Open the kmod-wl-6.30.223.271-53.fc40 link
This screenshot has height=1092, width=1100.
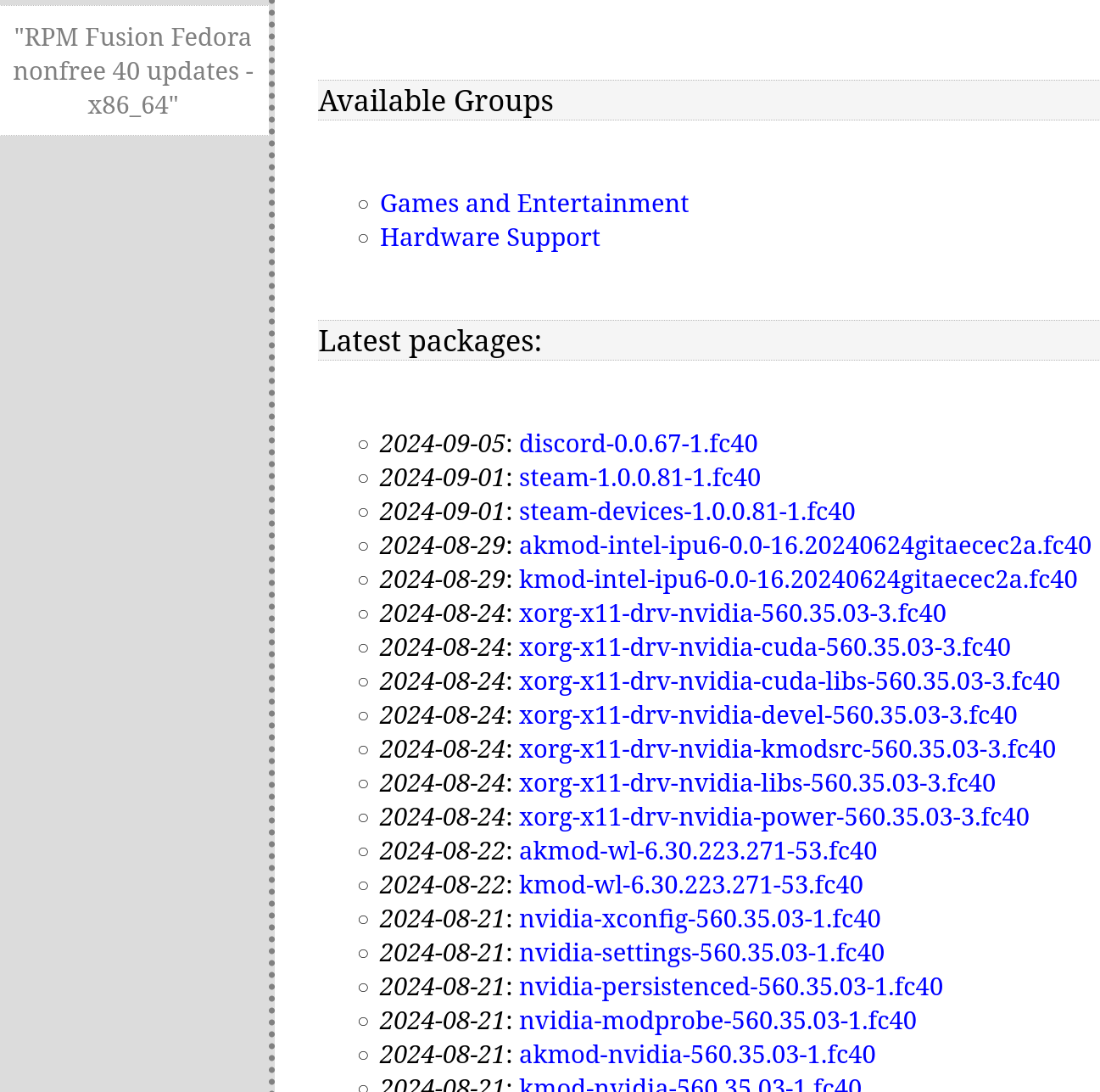691,885
